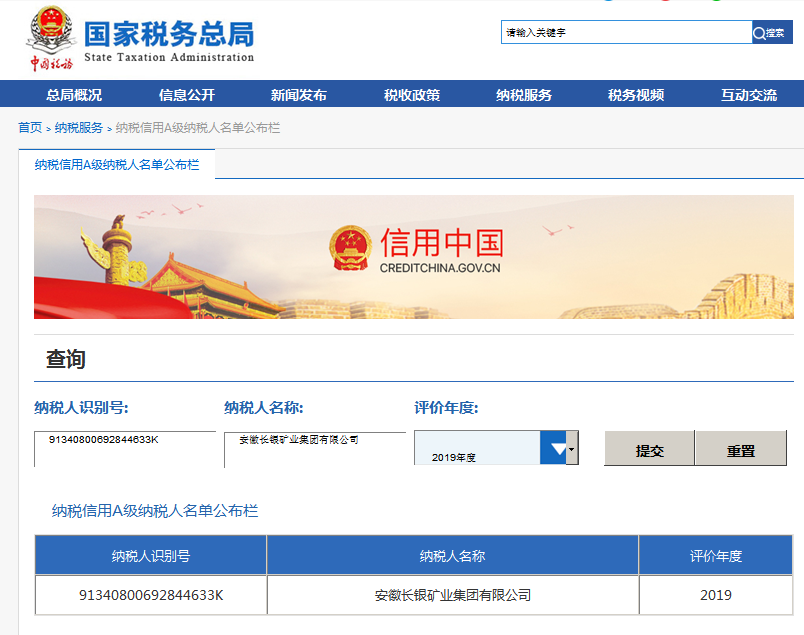804x635 pixels.
Task: Select the 纳税信用A级纳税人名单公布栏 tab
Action: [x=117, y=165]
